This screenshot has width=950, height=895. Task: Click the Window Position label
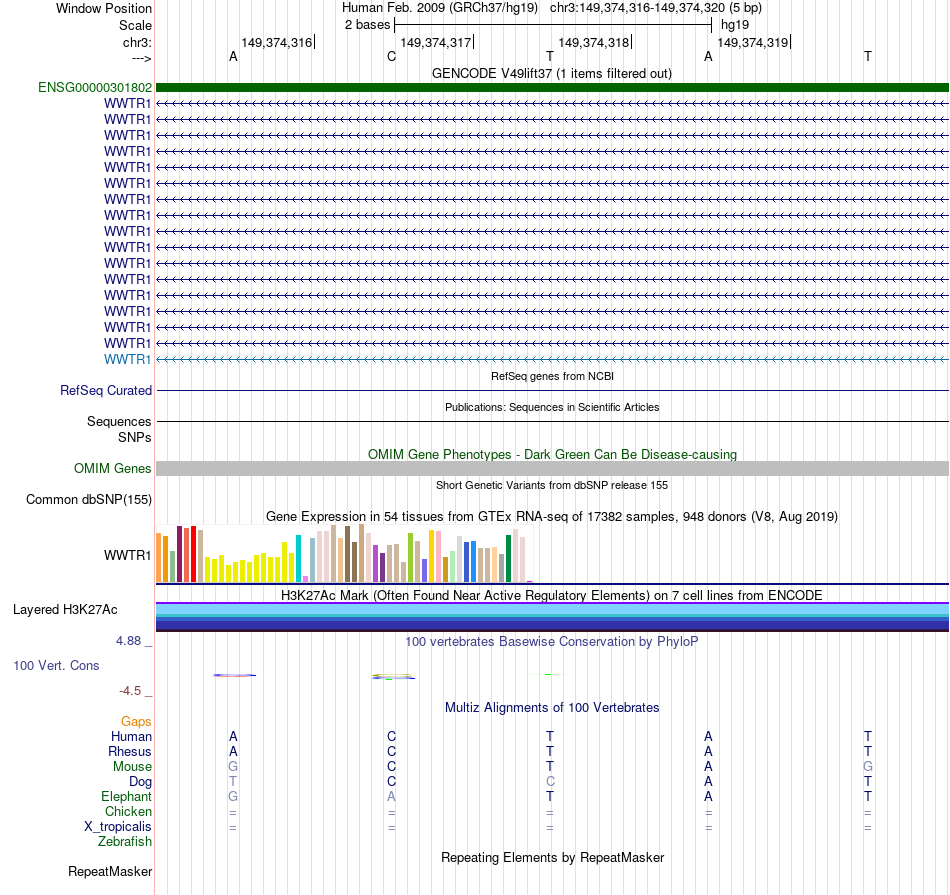click(x=104, y=8)
